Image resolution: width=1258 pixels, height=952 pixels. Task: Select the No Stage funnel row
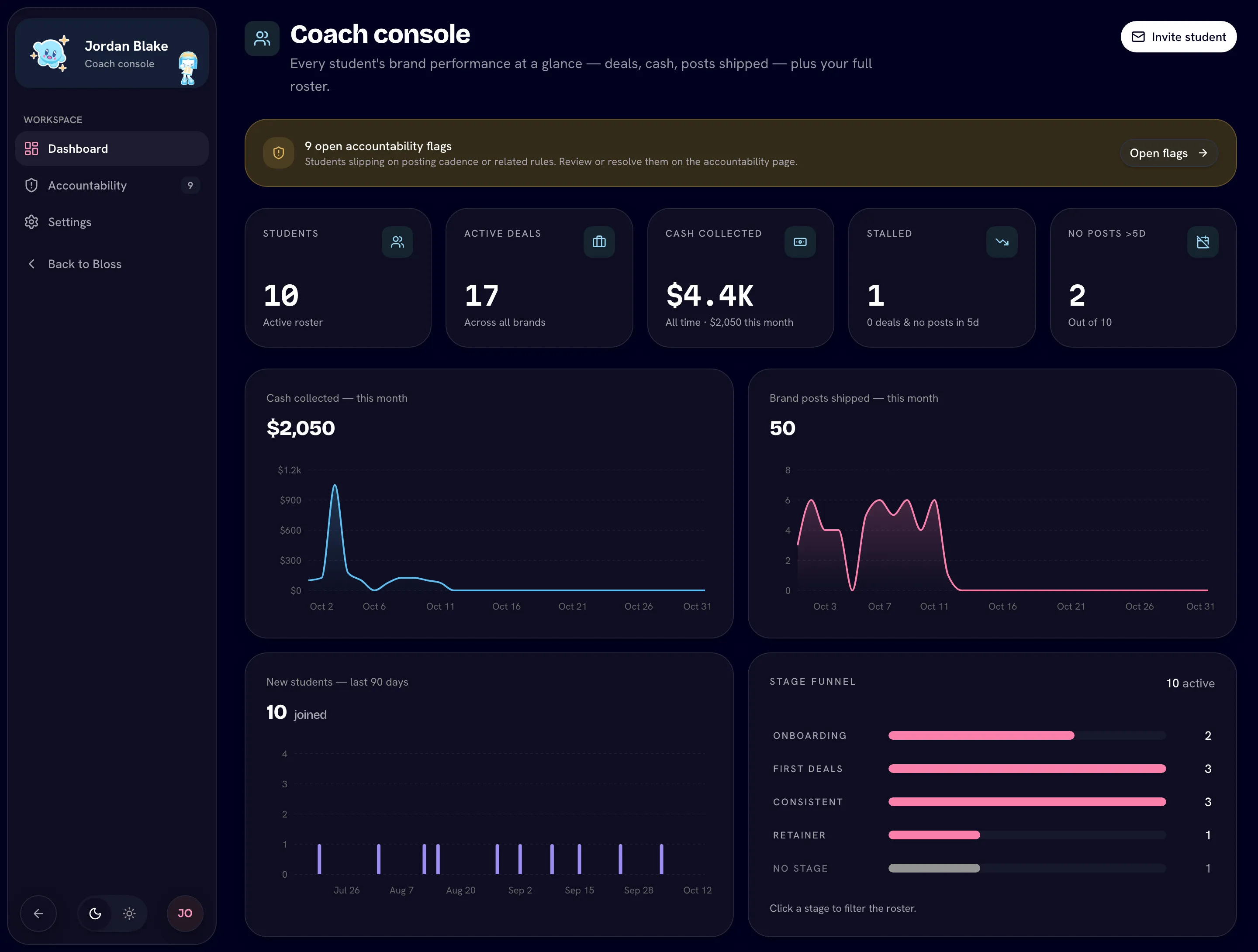tap(992, 869)
